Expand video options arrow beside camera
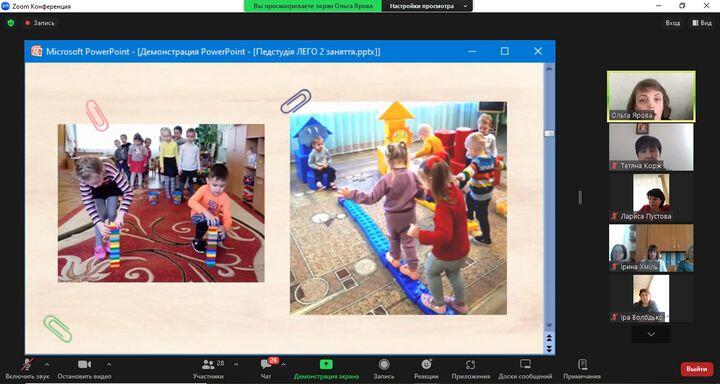The width and height of the screenshot is (720, 384). (109, 365)
